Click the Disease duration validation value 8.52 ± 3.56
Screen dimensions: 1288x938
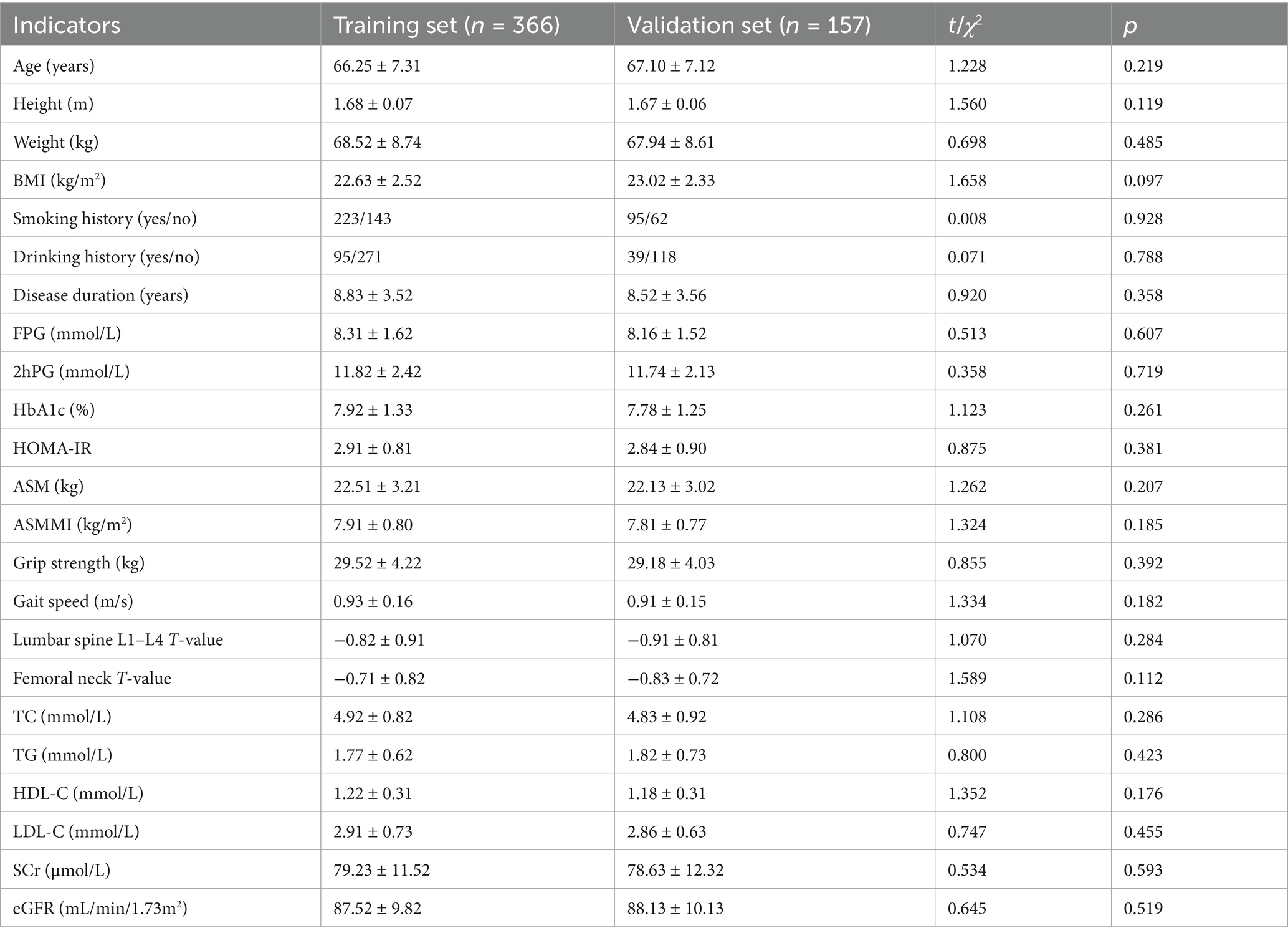(666, 295)
